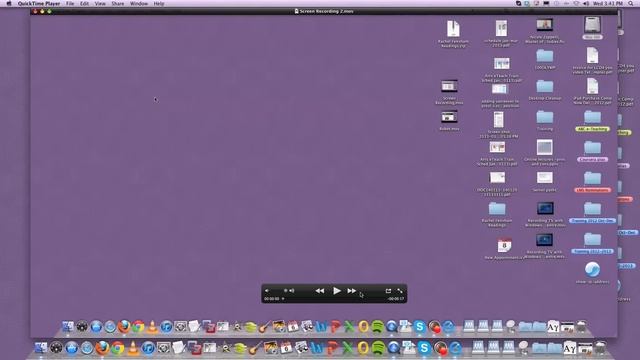Click the show ip address icon
640x360 pixels.
point(592,273)
